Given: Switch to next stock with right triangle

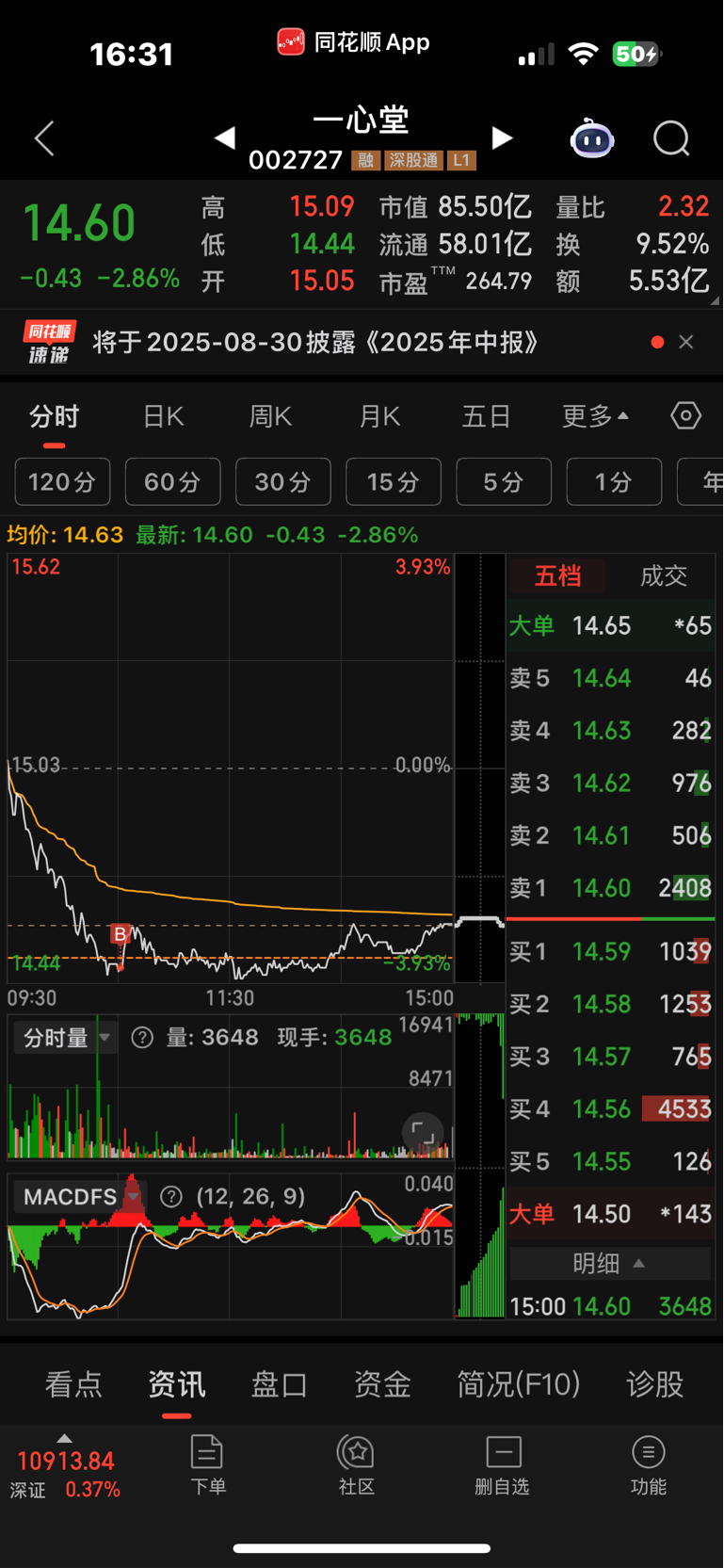Looking at the screenshot, I should pyautogui.click(x=503, y=138).
